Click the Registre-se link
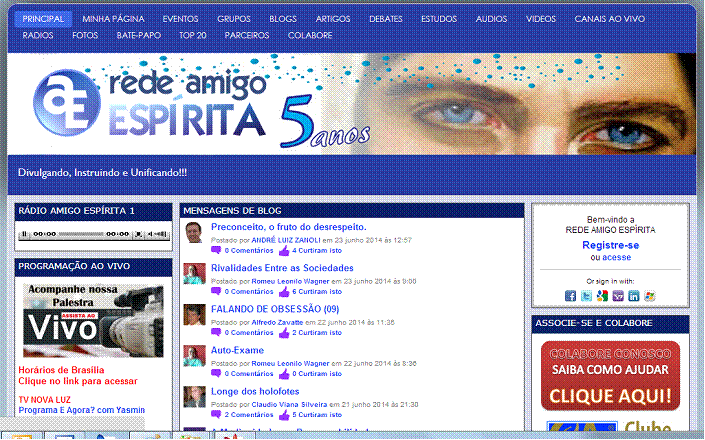The image size is (705, 440). (x=611, y=245)
